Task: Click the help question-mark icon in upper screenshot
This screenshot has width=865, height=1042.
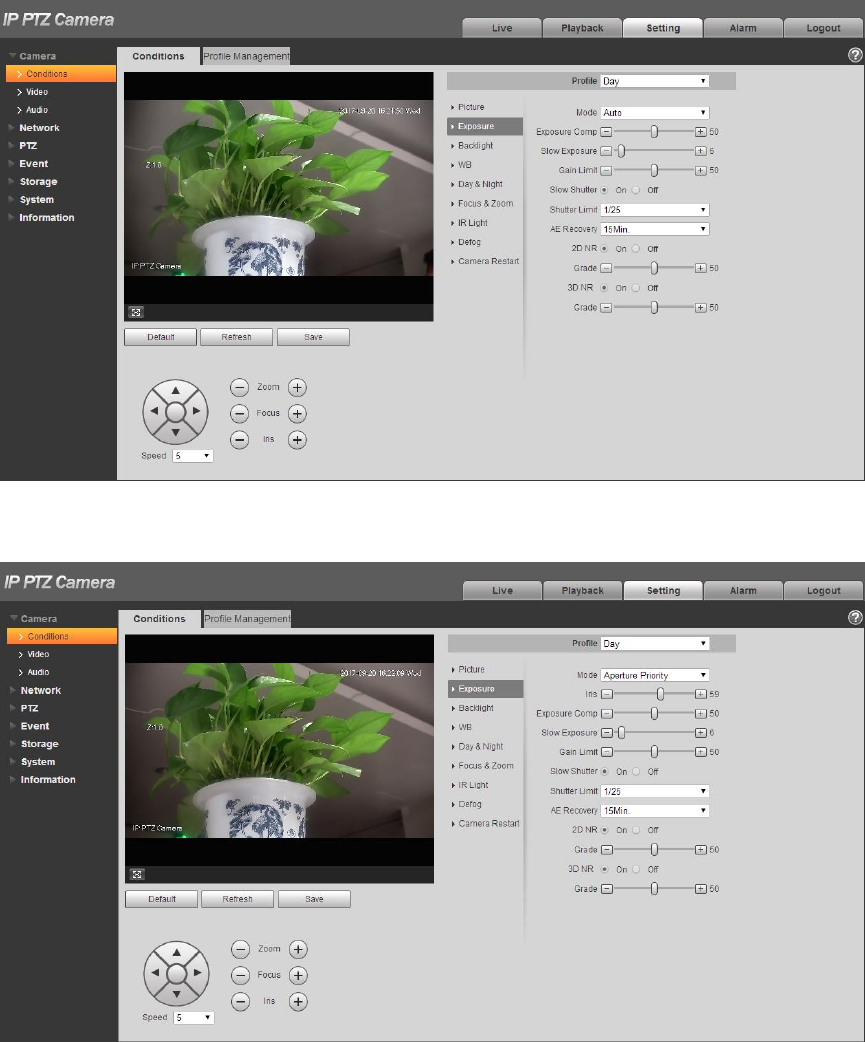Action: coord(855,55)
